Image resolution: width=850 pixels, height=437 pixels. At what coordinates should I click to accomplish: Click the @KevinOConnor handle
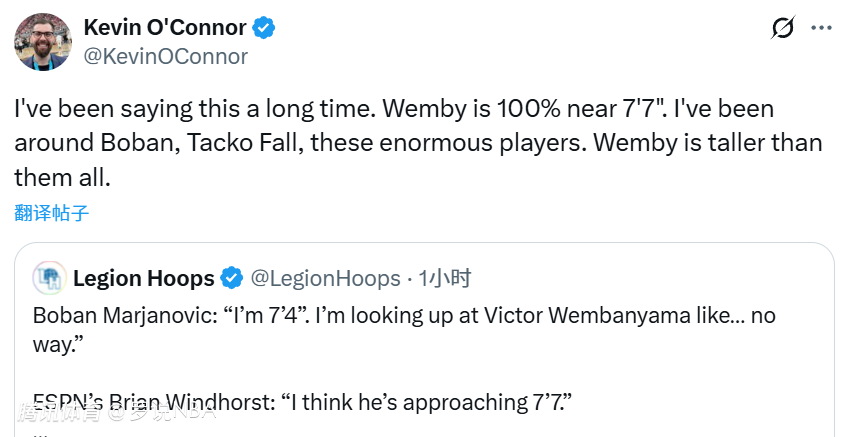tap(165, 57)
